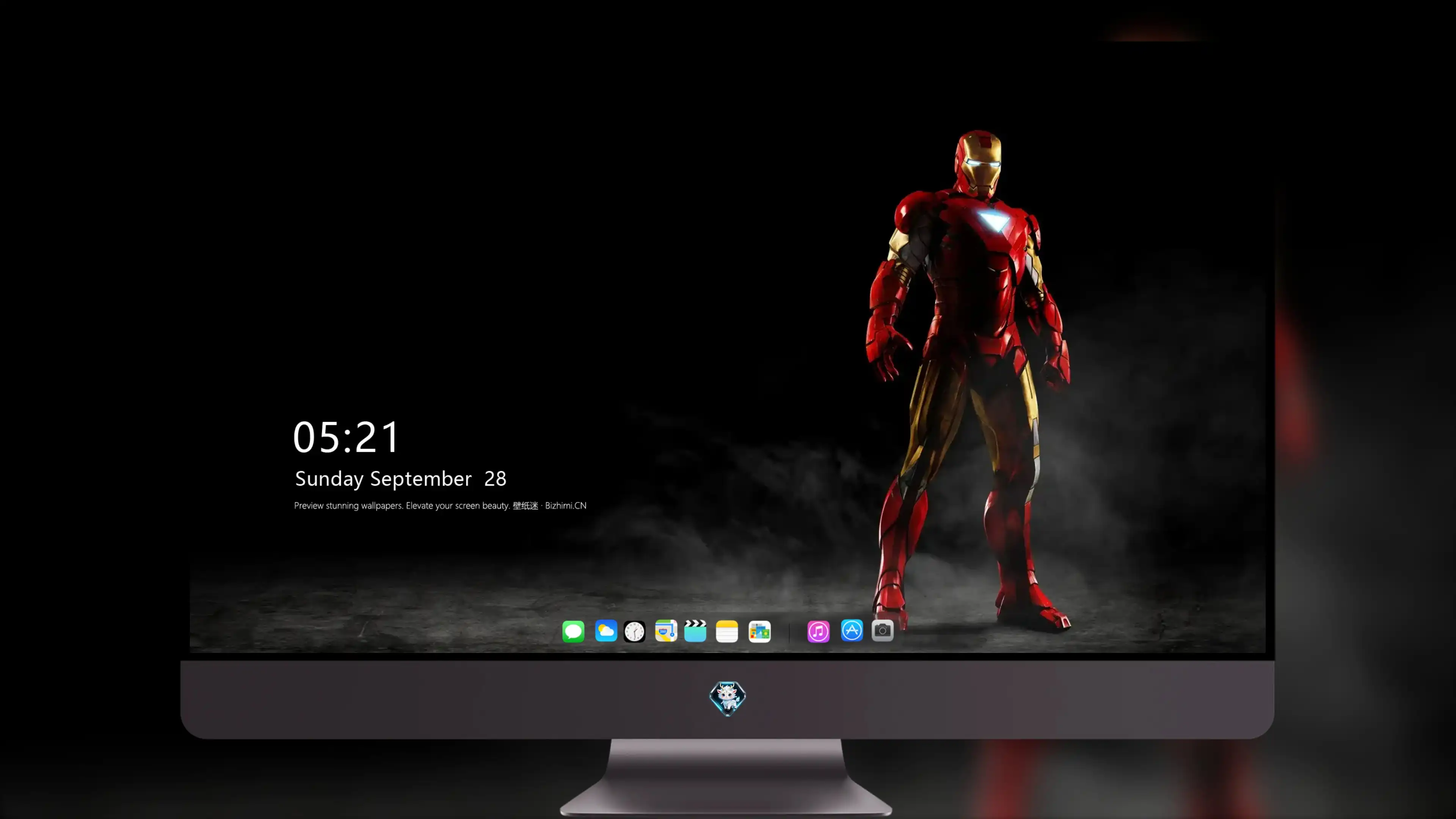Viewport: 1456px width, 819px height.
Task: Open the photo collage app icon
Action: pos(759,631)
